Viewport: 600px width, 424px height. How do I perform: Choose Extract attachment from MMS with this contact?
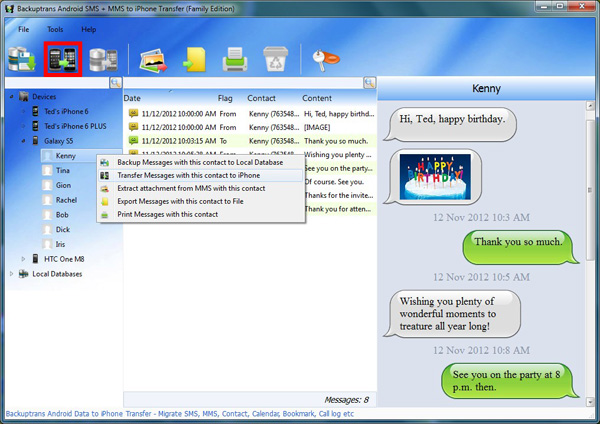(201, 188)
